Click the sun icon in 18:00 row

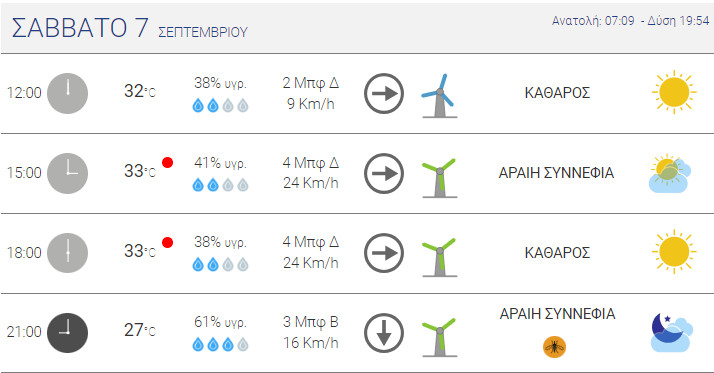point(674,251)
